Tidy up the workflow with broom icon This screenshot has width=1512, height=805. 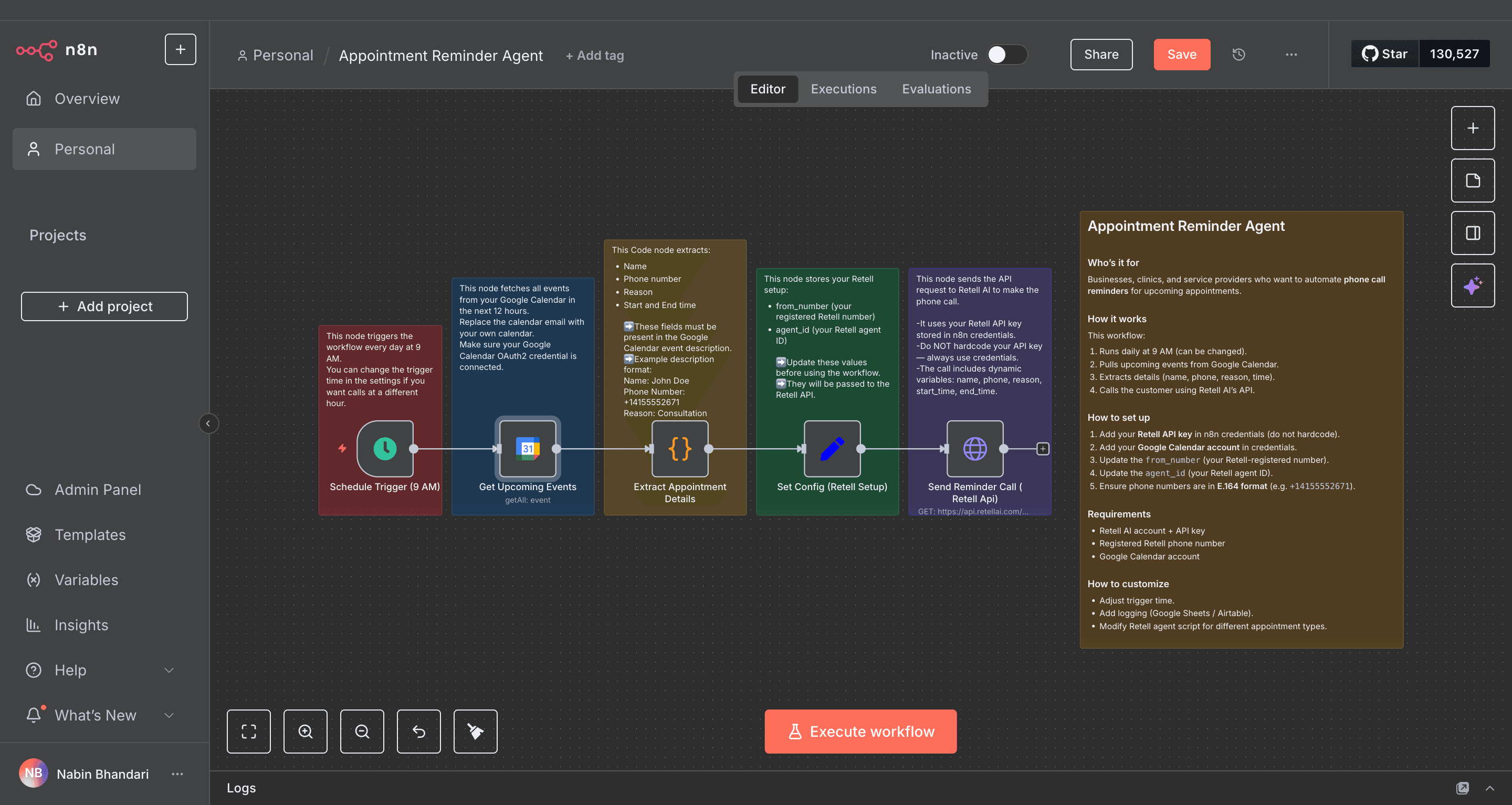point(476,732)
